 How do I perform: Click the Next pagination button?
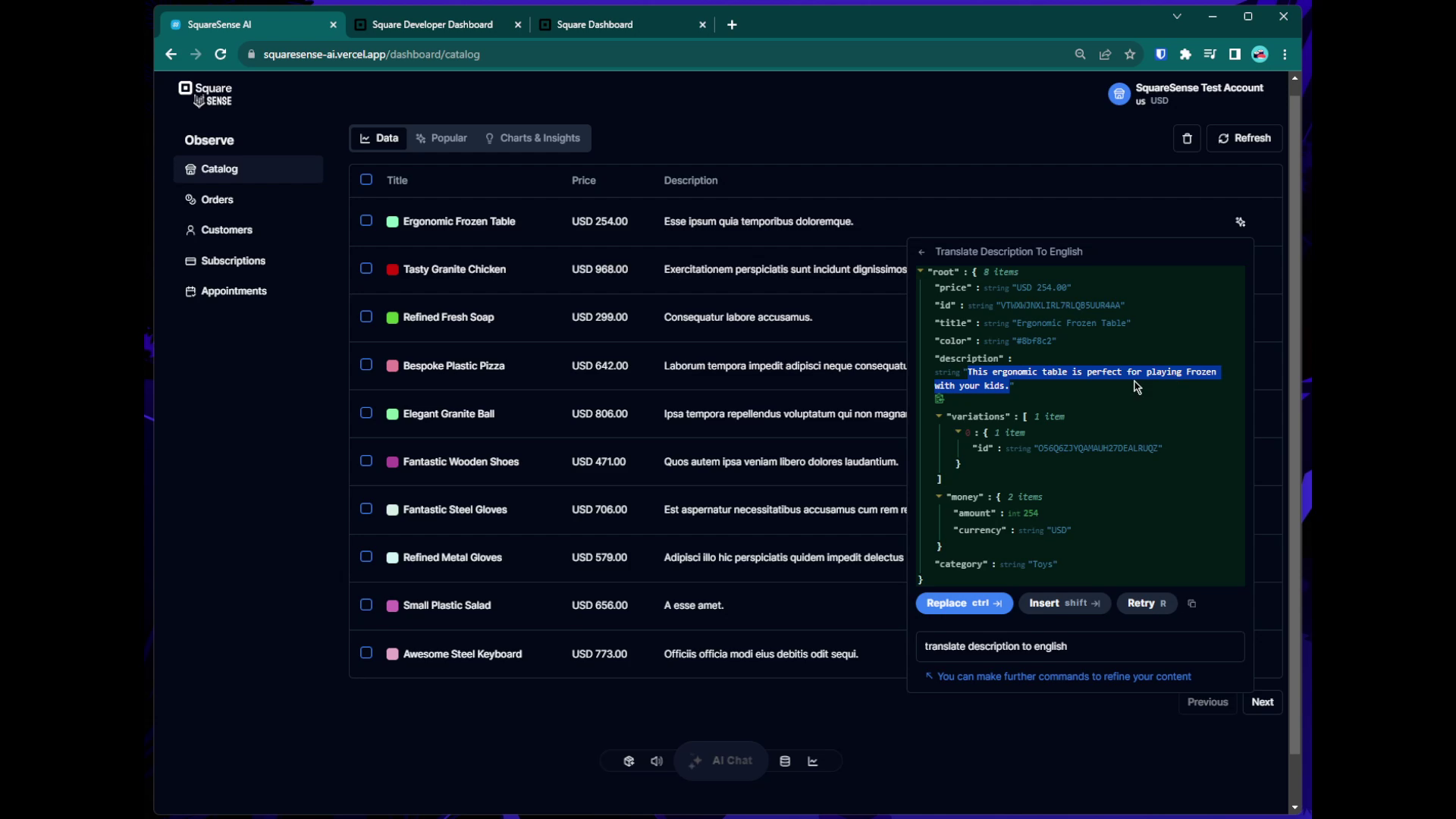(x=1262, y=702)
